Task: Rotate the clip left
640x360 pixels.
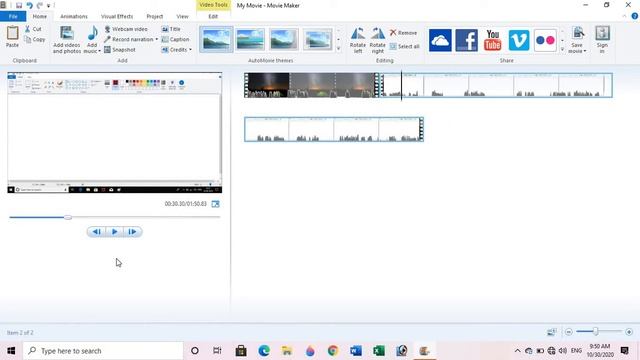Action: (x=358, y=40)
